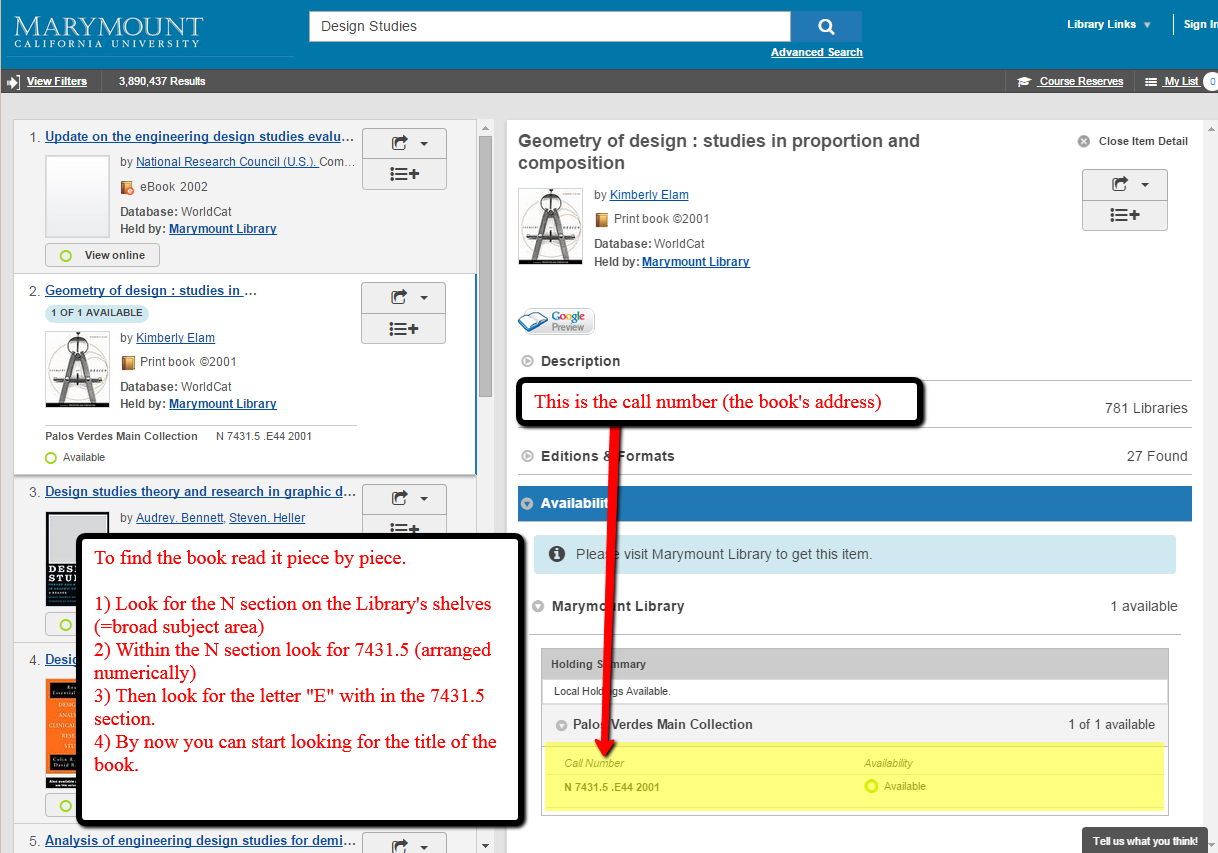1218x853 pixels.
Task: Click detail panel book cover thumbnail
Action: pyautogui.click(x=550, y=226)
